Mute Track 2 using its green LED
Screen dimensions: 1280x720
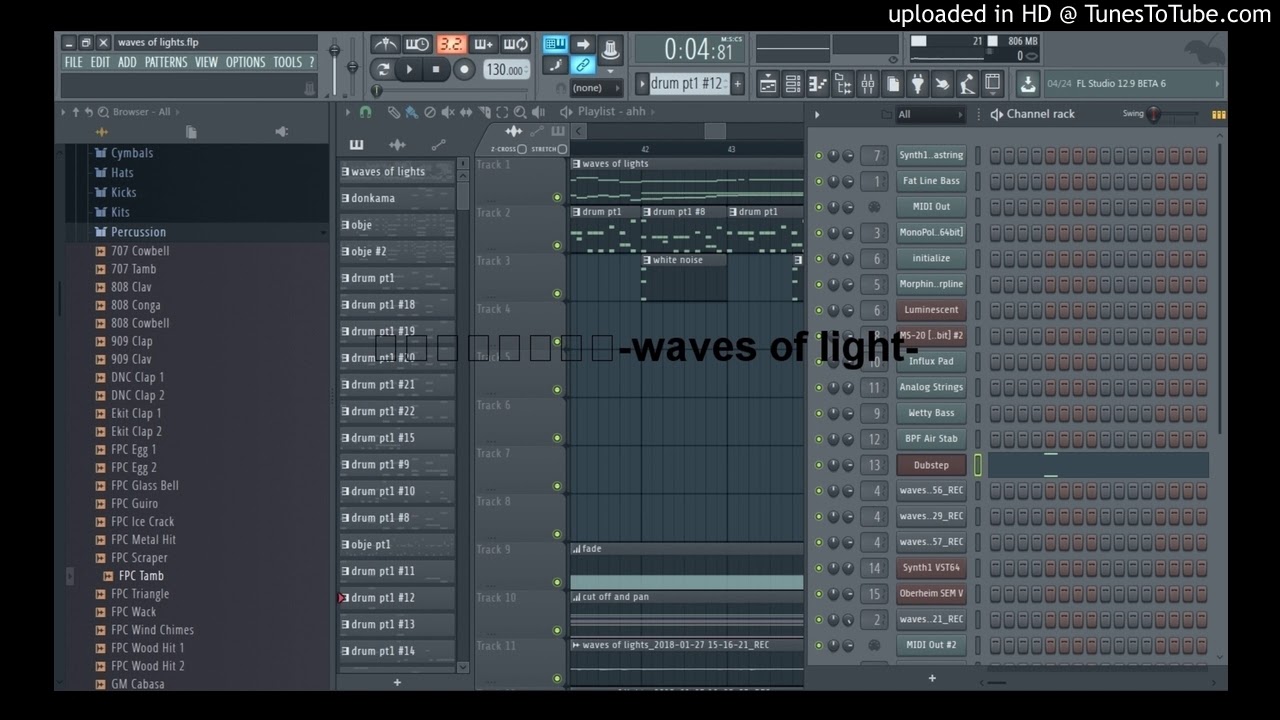(x=557, y=245)
